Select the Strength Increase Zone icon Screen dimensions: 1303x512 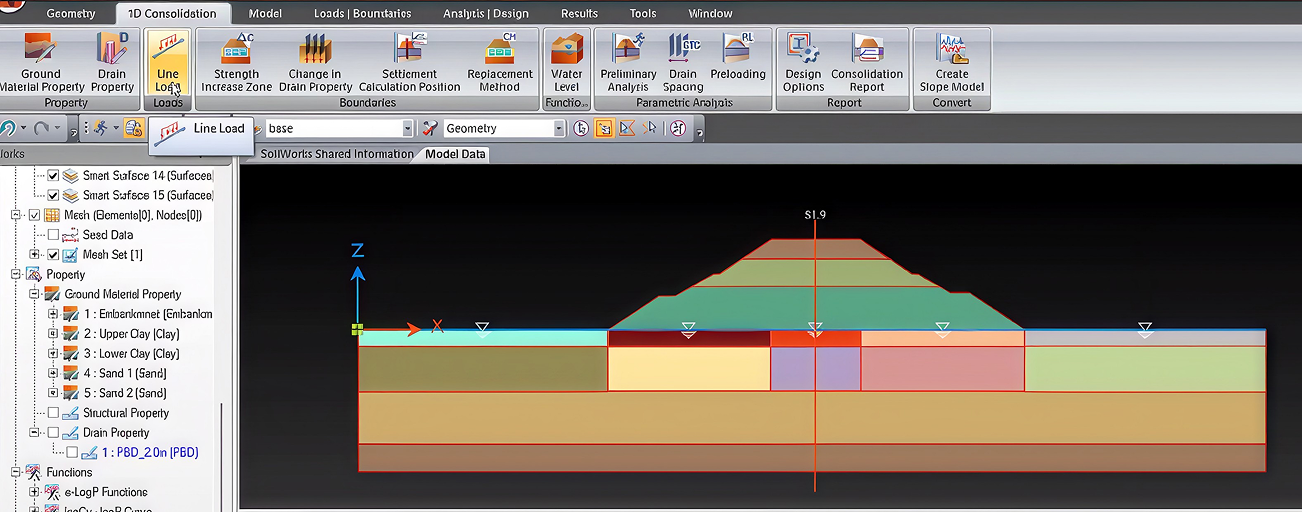[x=236, y=62]
